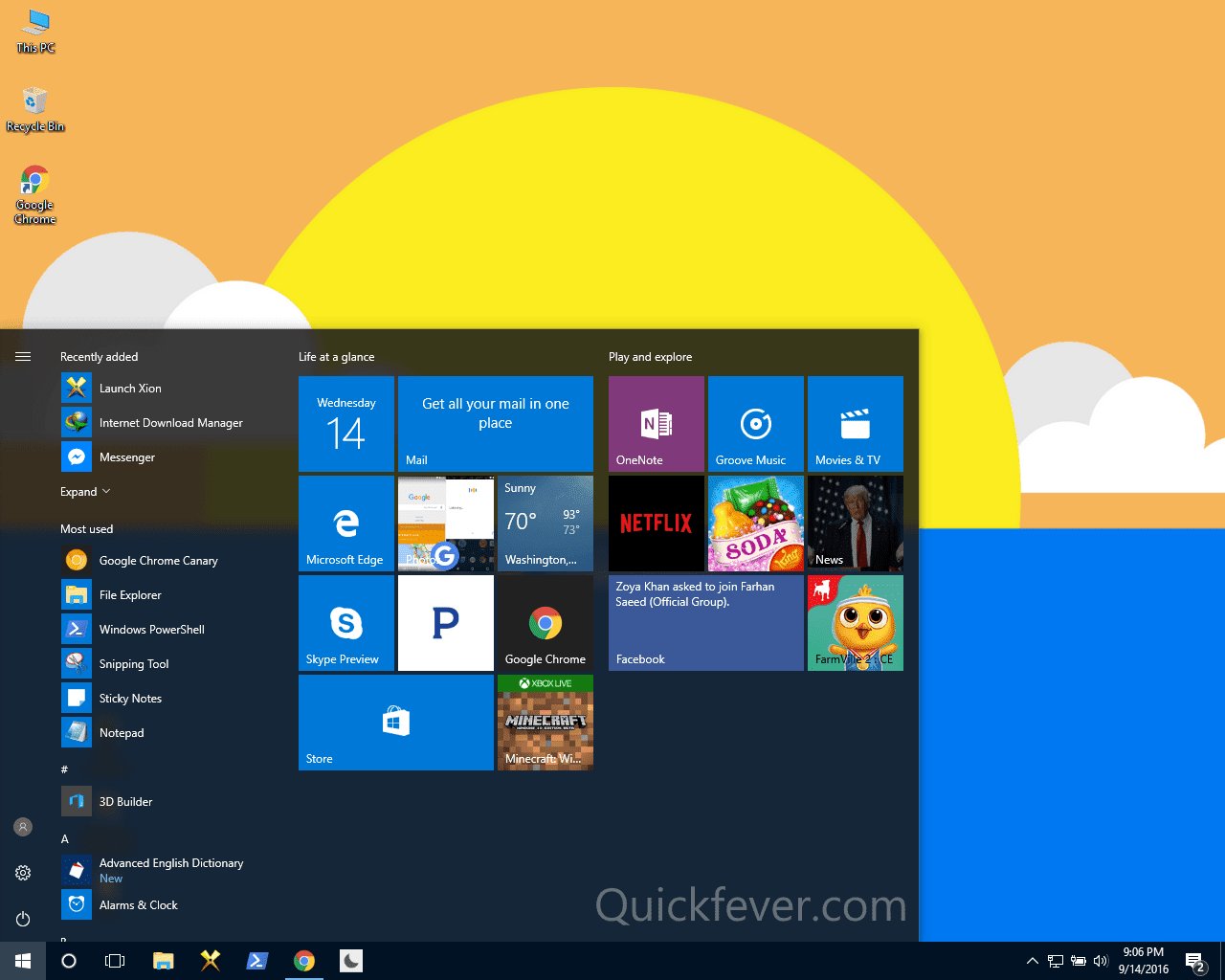Image resolution: width=1225 pixels, height=980 pixels.
Task: Open FarmVille 2 tile
Action: coord(856,623)
